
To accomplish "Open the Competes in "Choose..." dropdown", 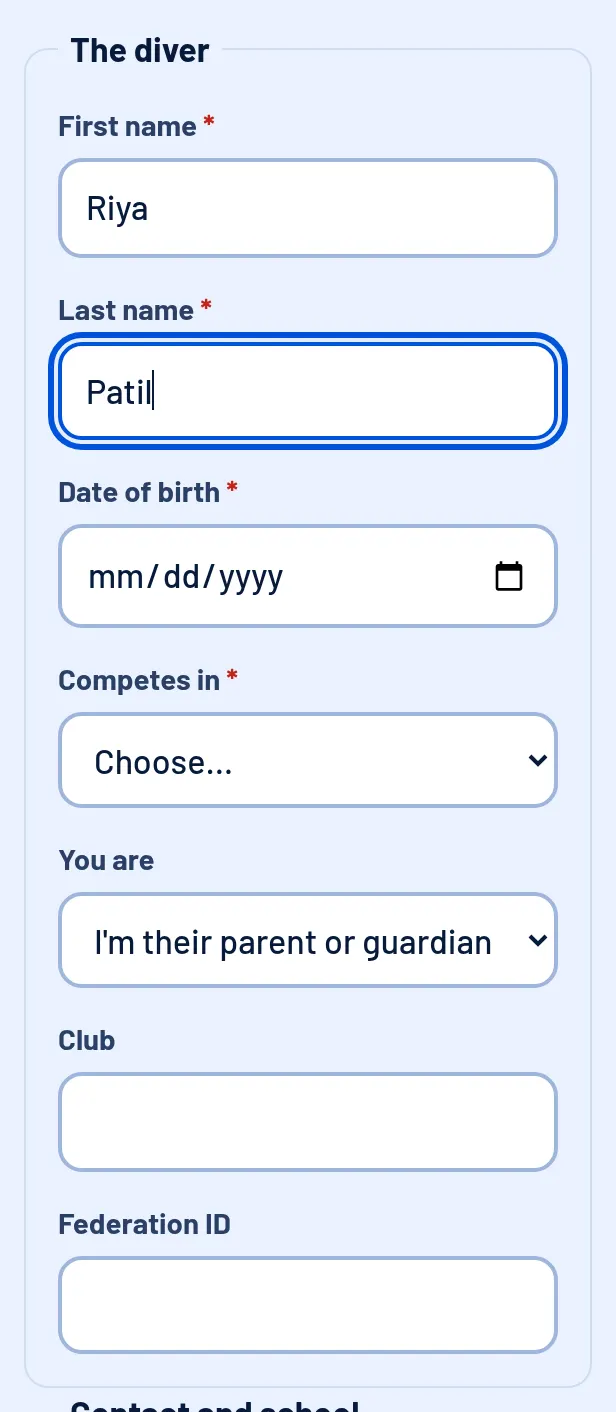I will 308,760.
